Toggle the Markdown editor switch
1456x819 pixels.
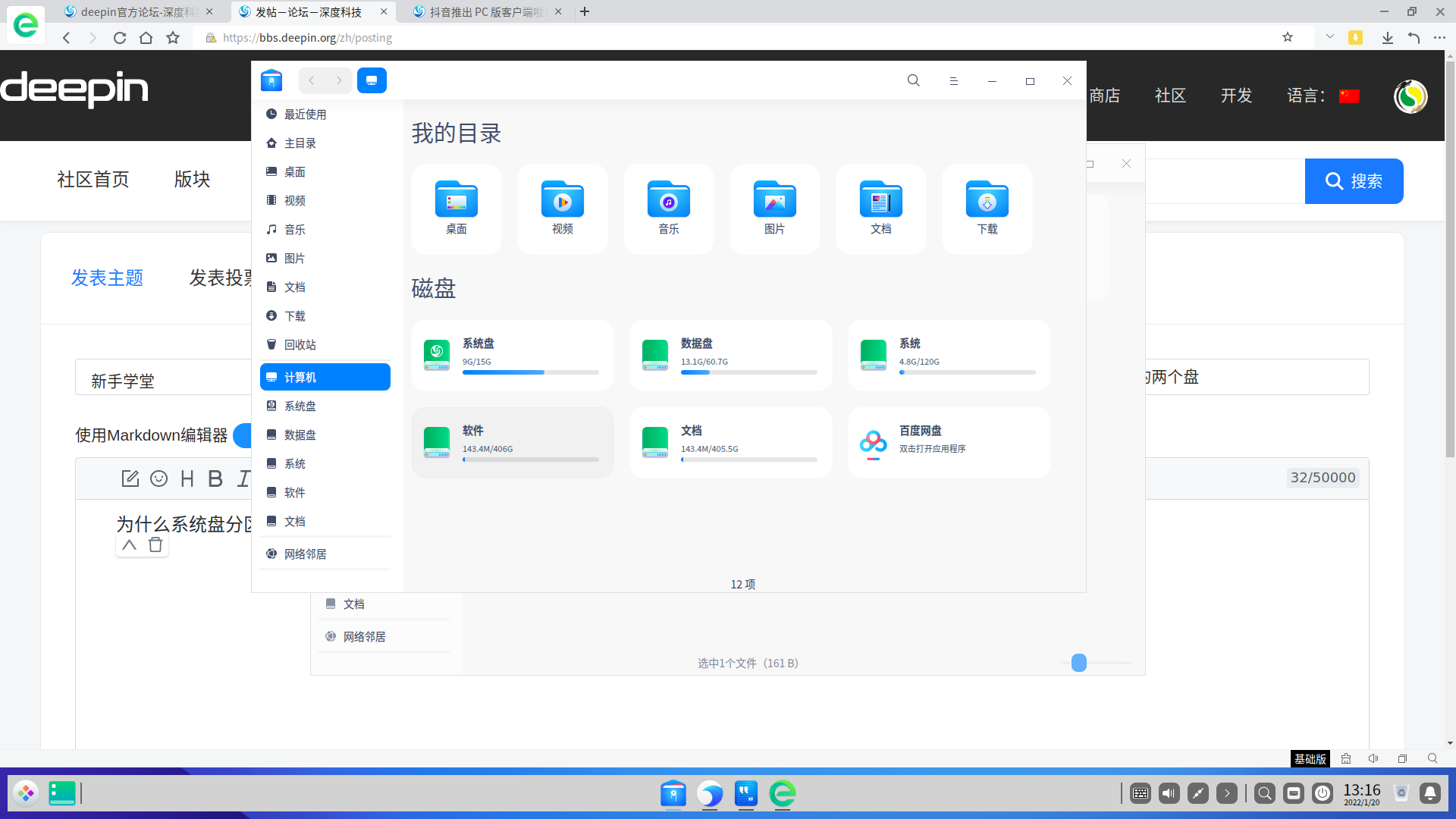coord(246,435)
